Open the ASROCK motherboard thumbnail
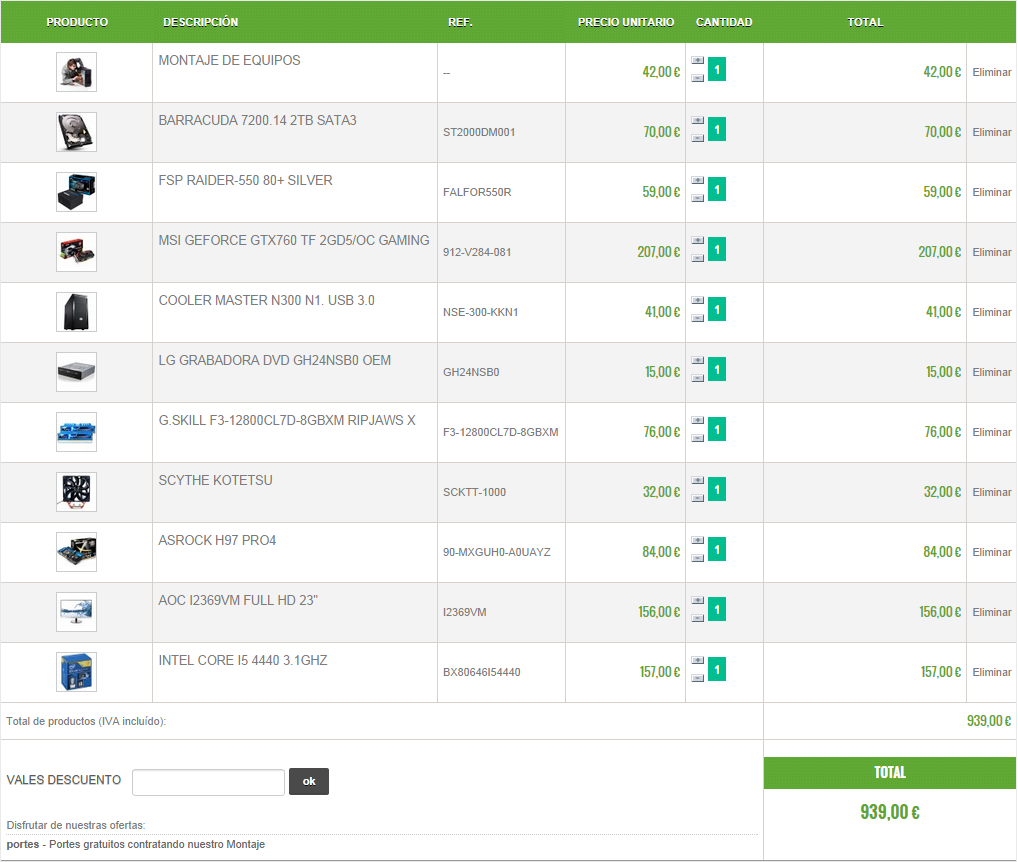1018x862 pixels. (x=77, y=552)
